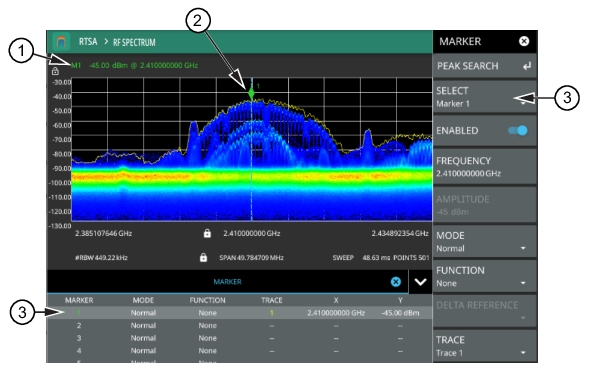
Task: Collapse marker table using chevron button
Action: click(x=420, y=282)
